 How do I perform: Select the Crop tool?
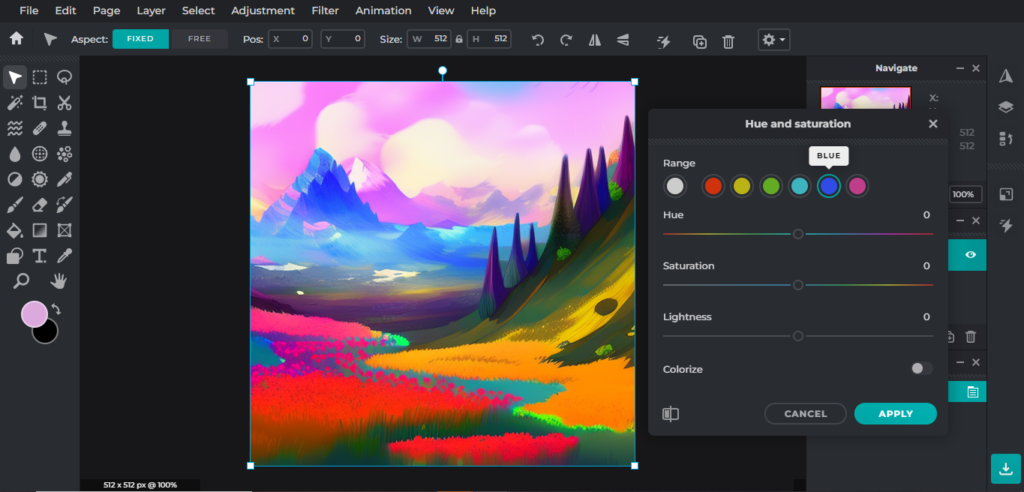pyautogui.click(x=40, y=103)
